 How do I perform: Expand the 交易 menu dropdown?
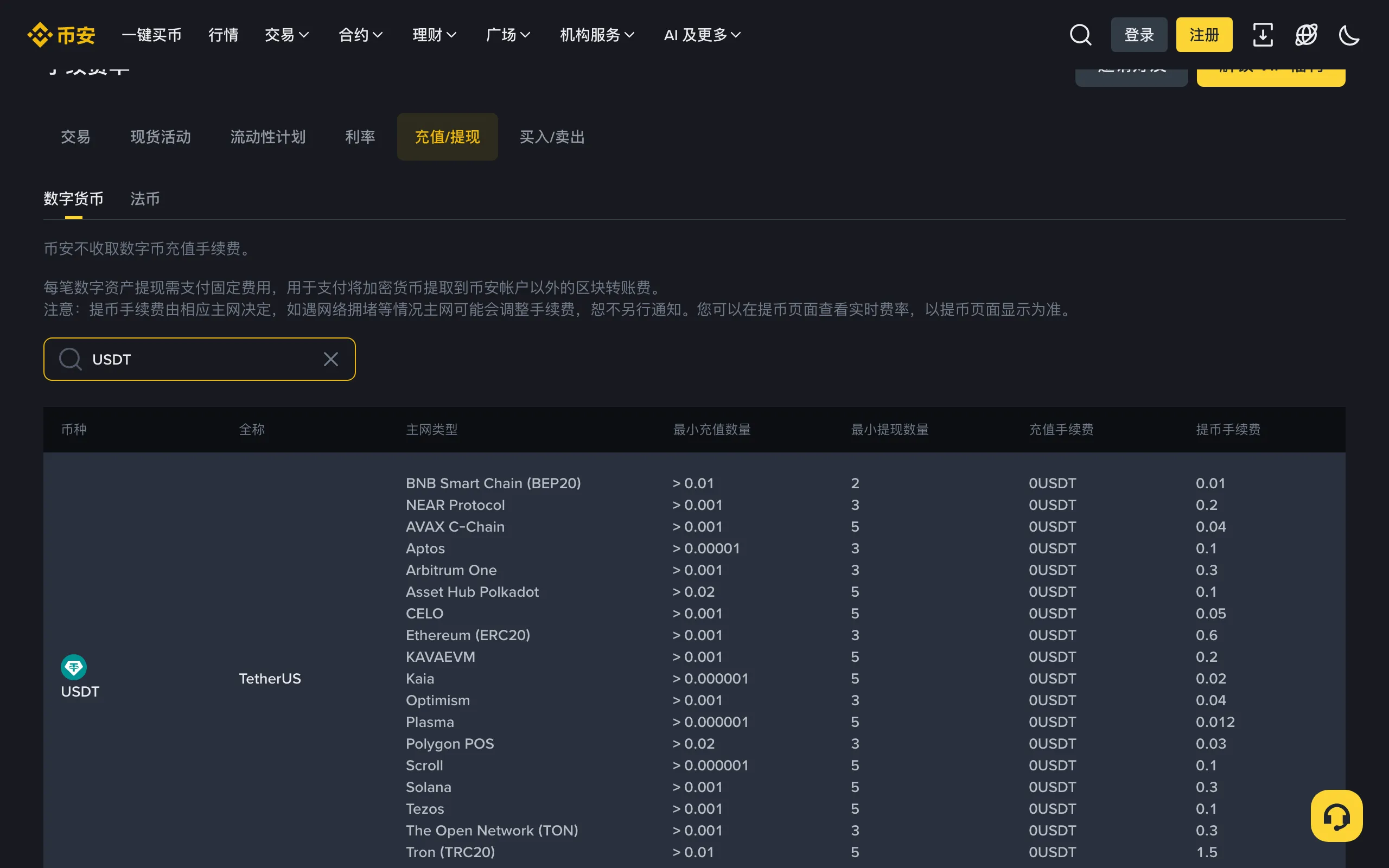click(286, 35)
